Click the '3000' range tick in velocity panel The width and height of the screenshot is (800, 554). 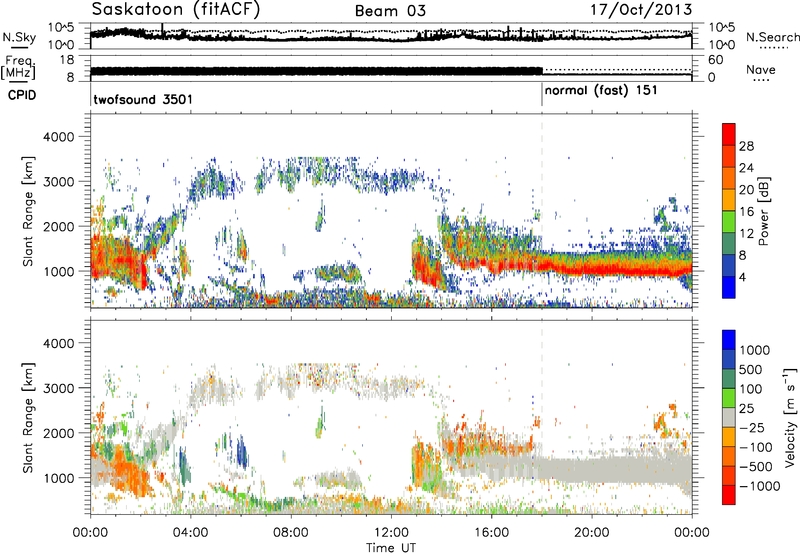click(58, 388)
